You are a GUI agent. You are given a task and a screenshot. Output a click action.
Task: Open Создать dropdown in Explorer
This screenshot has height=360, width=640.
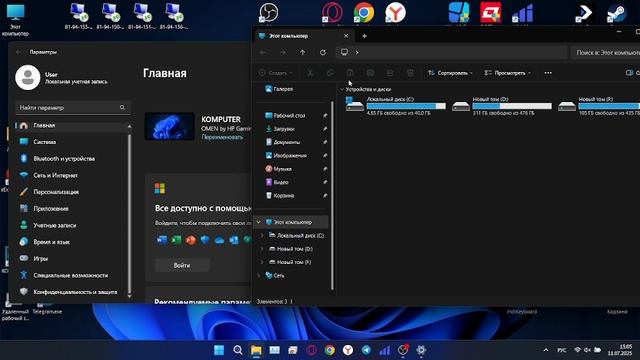click(276, 73)
